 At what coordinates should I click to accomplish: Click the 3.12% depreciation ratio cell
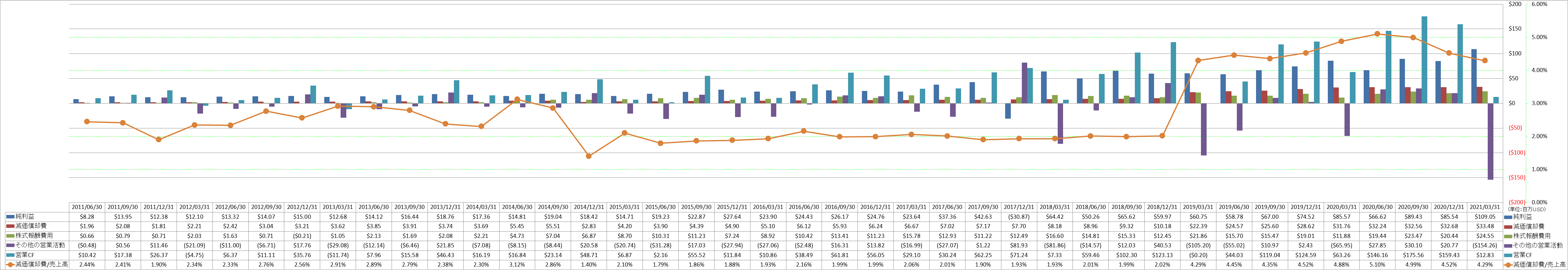point(517,265)
